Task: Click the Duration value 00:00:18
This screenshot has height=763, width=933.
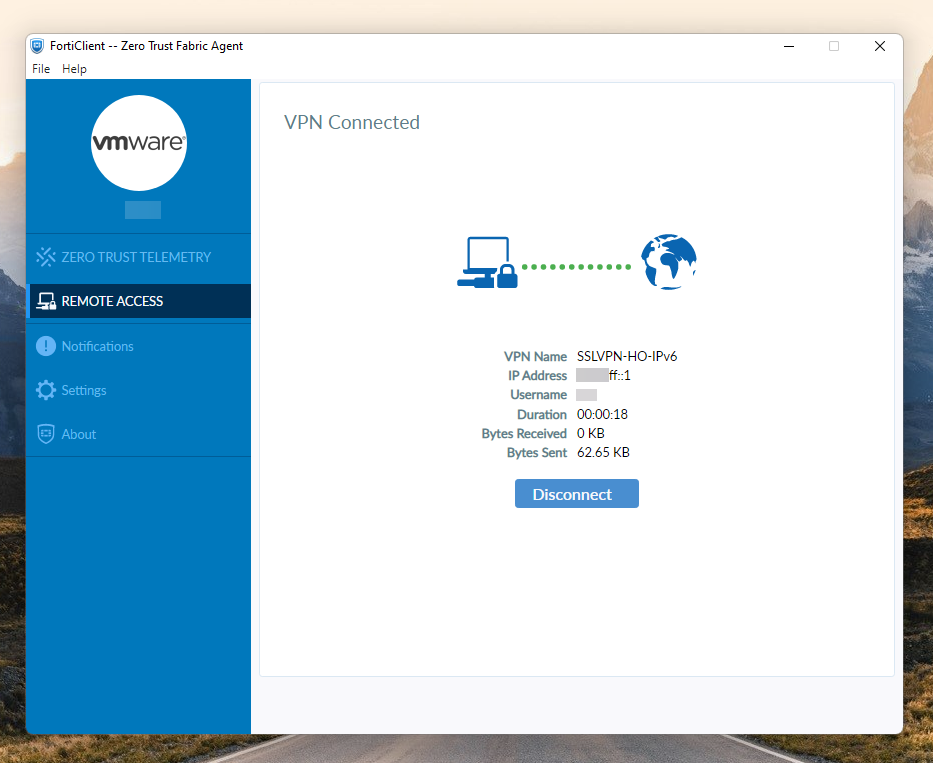Action: click(602, 414)
